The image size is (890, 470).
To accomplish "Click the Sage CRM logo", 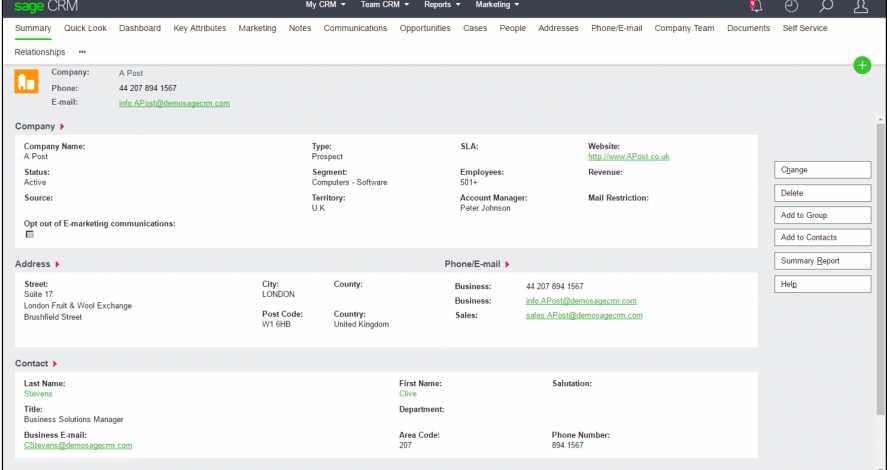I will pos(46,7).
